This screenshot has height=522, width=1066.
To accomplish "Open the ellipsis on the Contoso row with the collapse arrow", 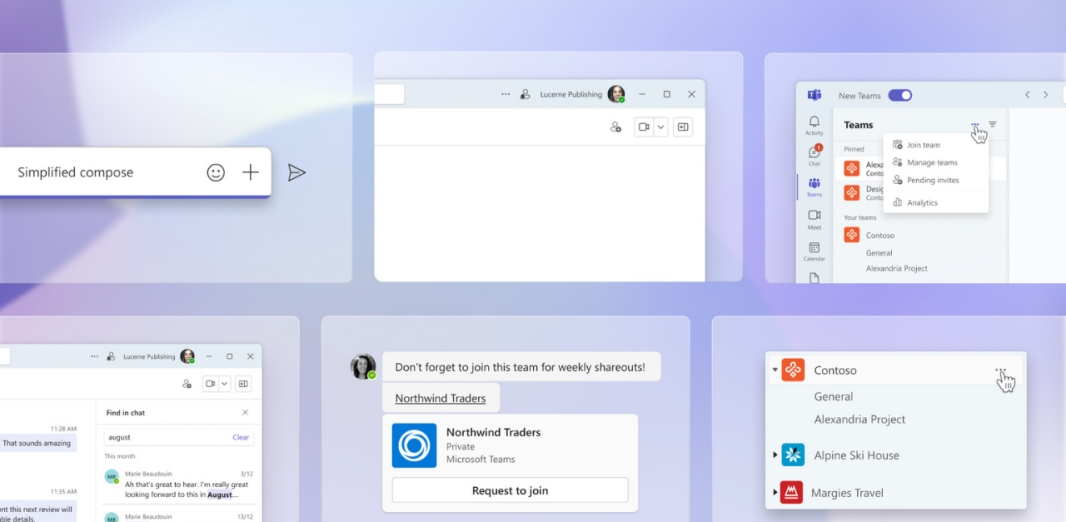I will (1001, 370).
